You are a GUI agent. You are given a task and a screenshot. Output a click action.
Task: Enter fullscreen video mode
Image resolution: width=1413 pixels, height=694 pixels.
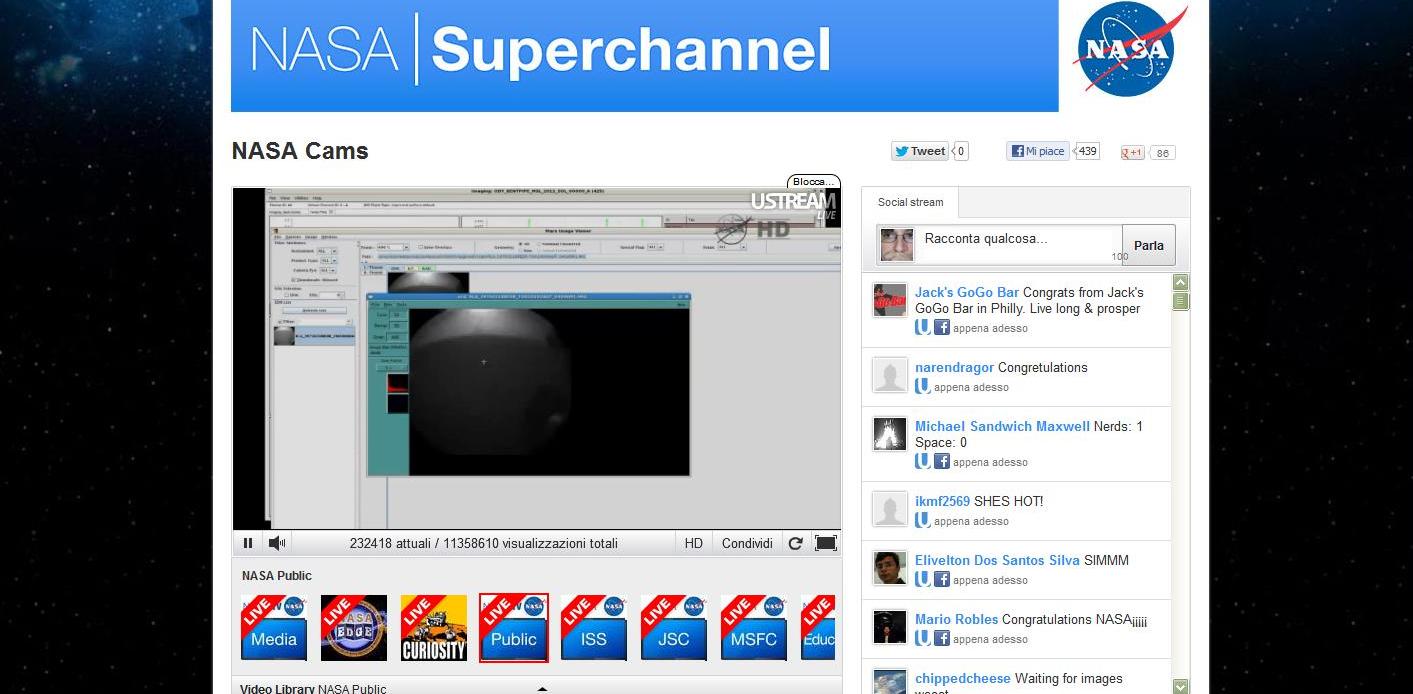(x=825, y=543)
